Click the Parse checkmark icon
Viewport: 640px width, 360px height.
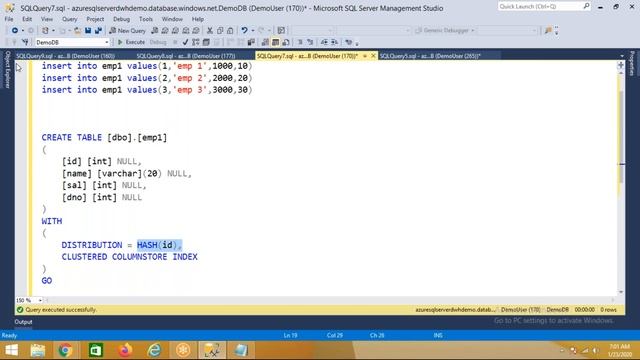click(185, 42)
